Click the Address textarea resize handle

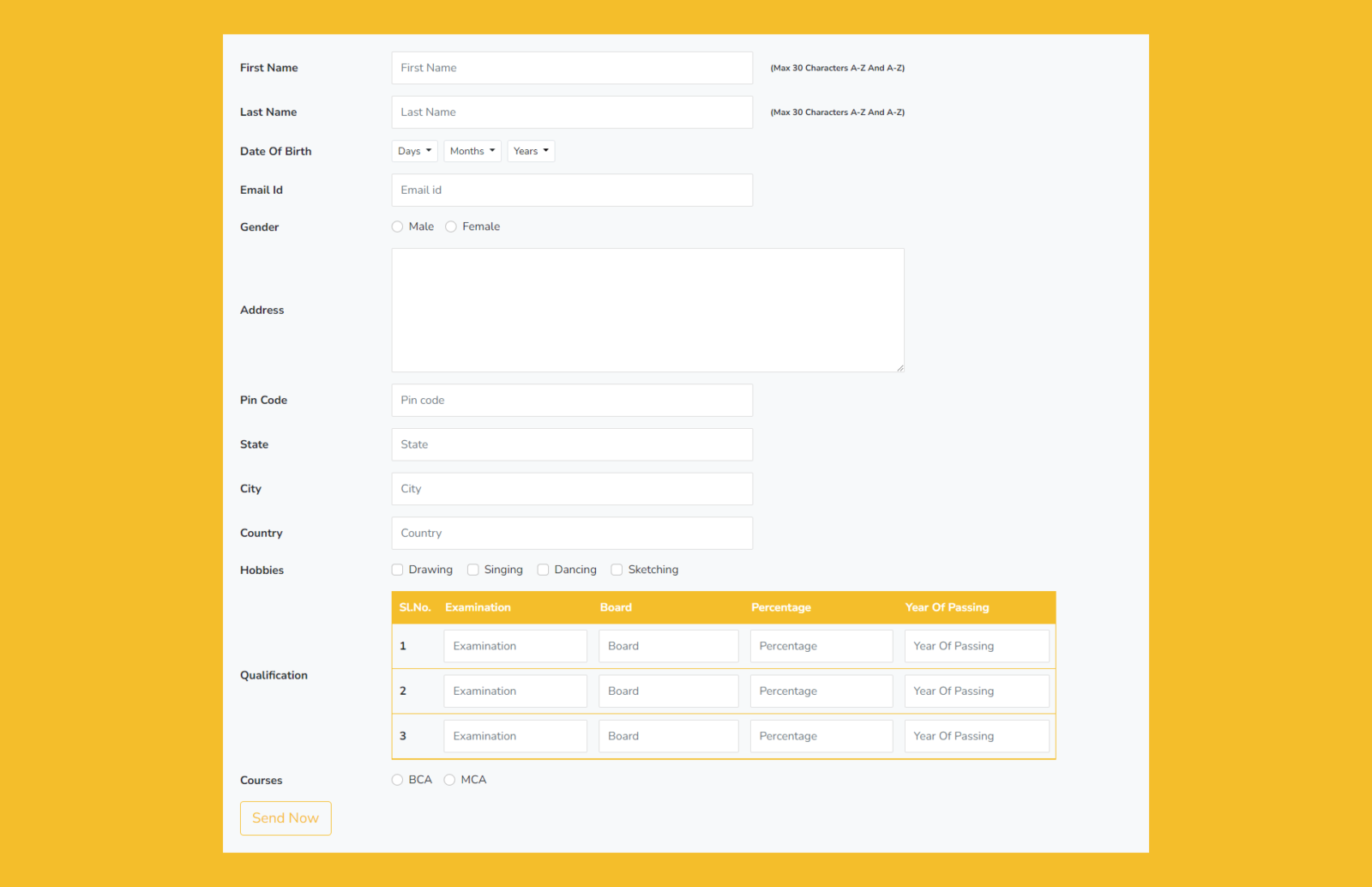(x=900, y=367)
